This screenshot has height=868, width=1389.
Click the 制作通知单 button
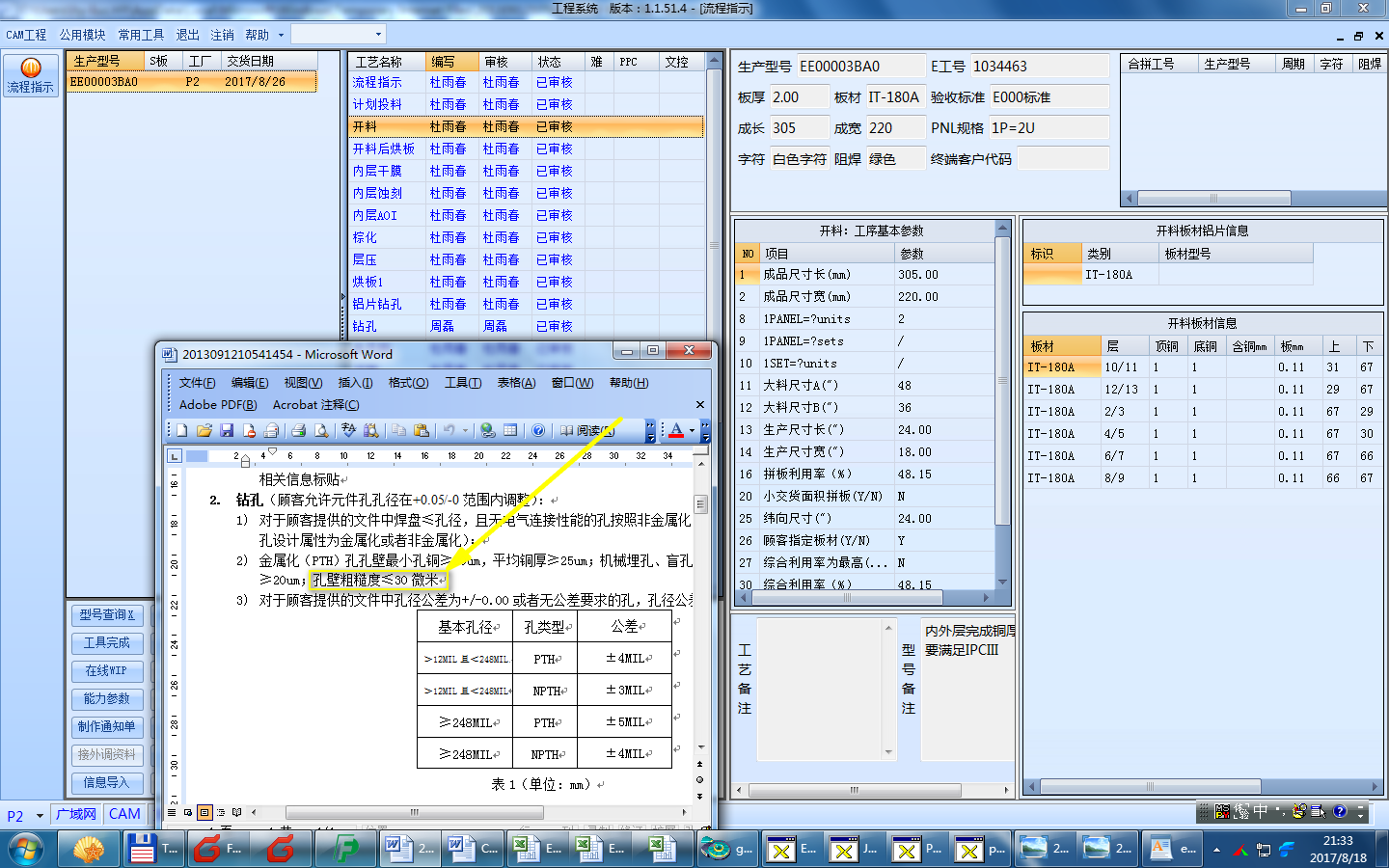(x=107, y=727)
